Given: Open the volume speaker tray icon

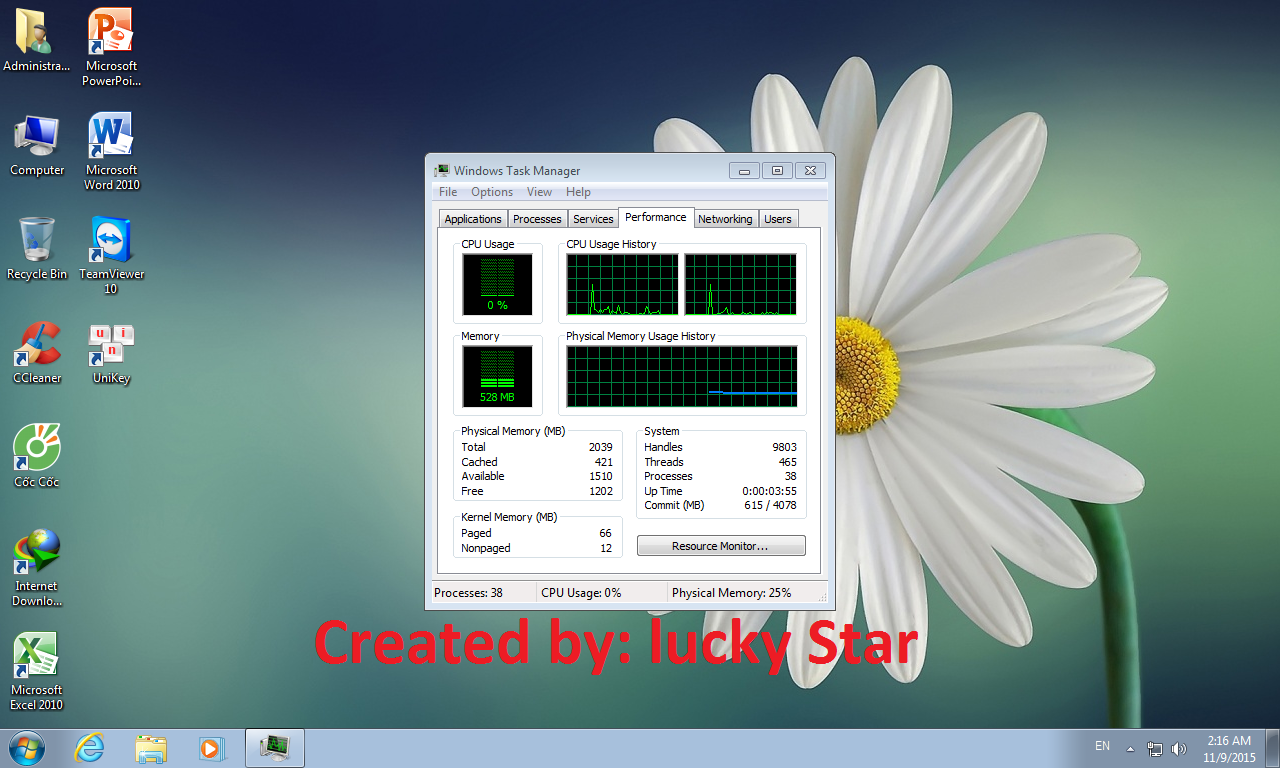Looking at the screenshot, I should pyautogui.click(x=1179, y=748).
